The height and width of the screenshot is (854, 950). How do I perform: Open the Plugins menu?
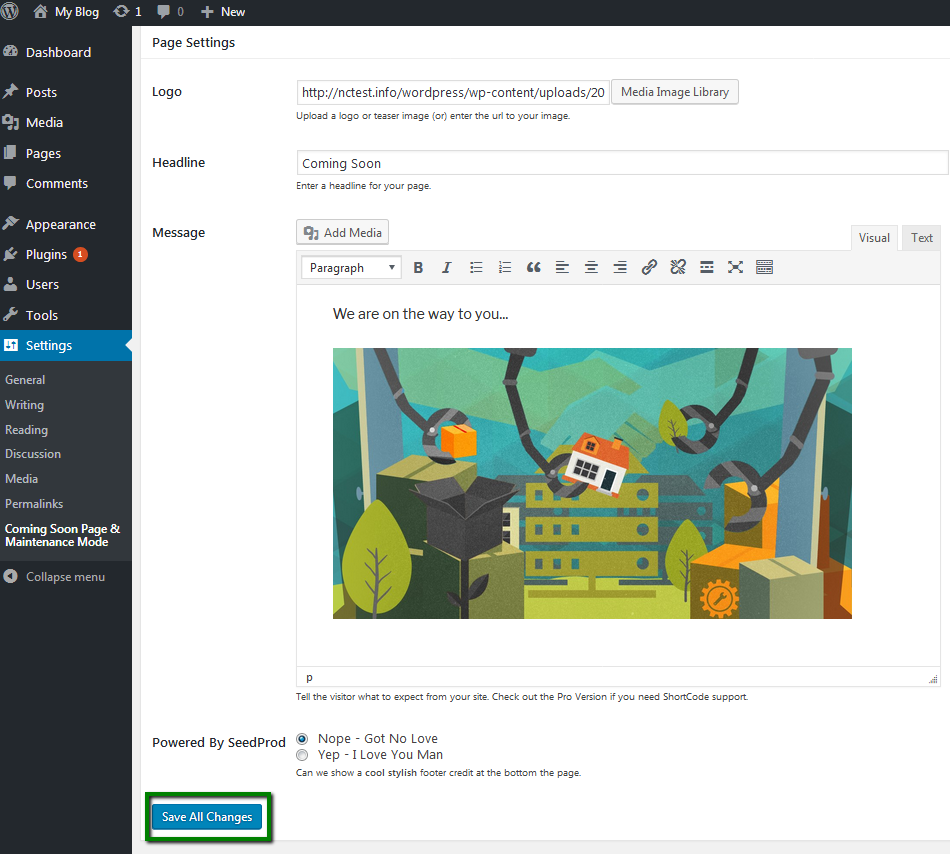click(x=65, y=254)
